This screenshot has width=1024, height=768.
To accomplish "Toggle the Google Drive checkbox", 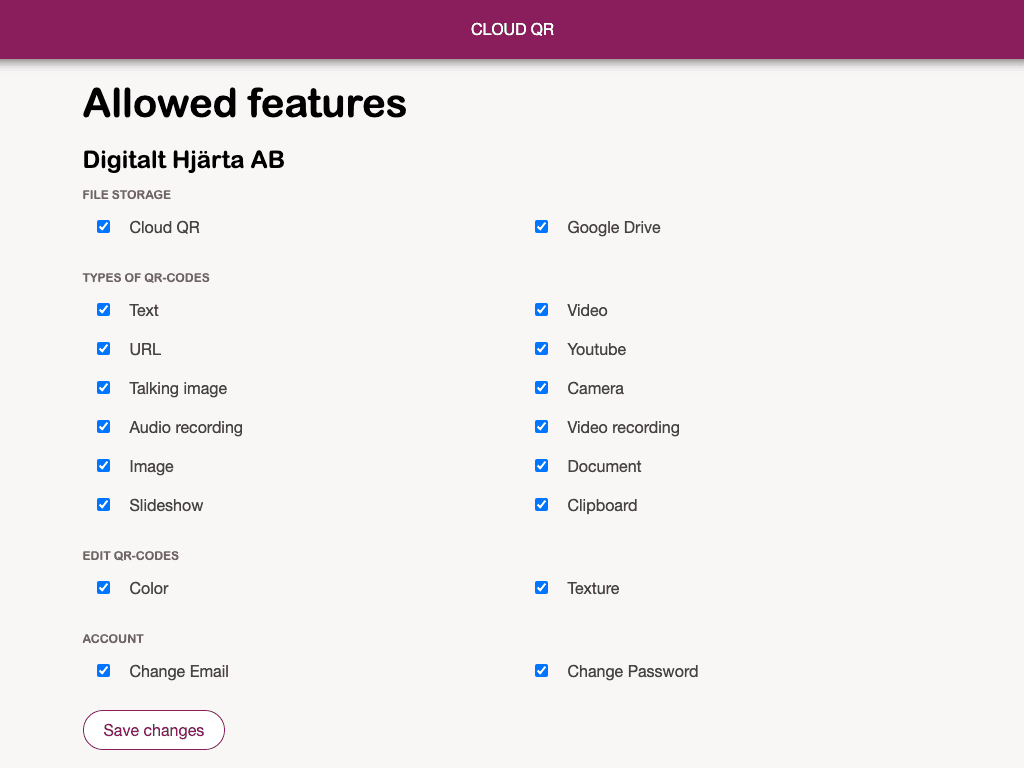I will click(541, 226).
